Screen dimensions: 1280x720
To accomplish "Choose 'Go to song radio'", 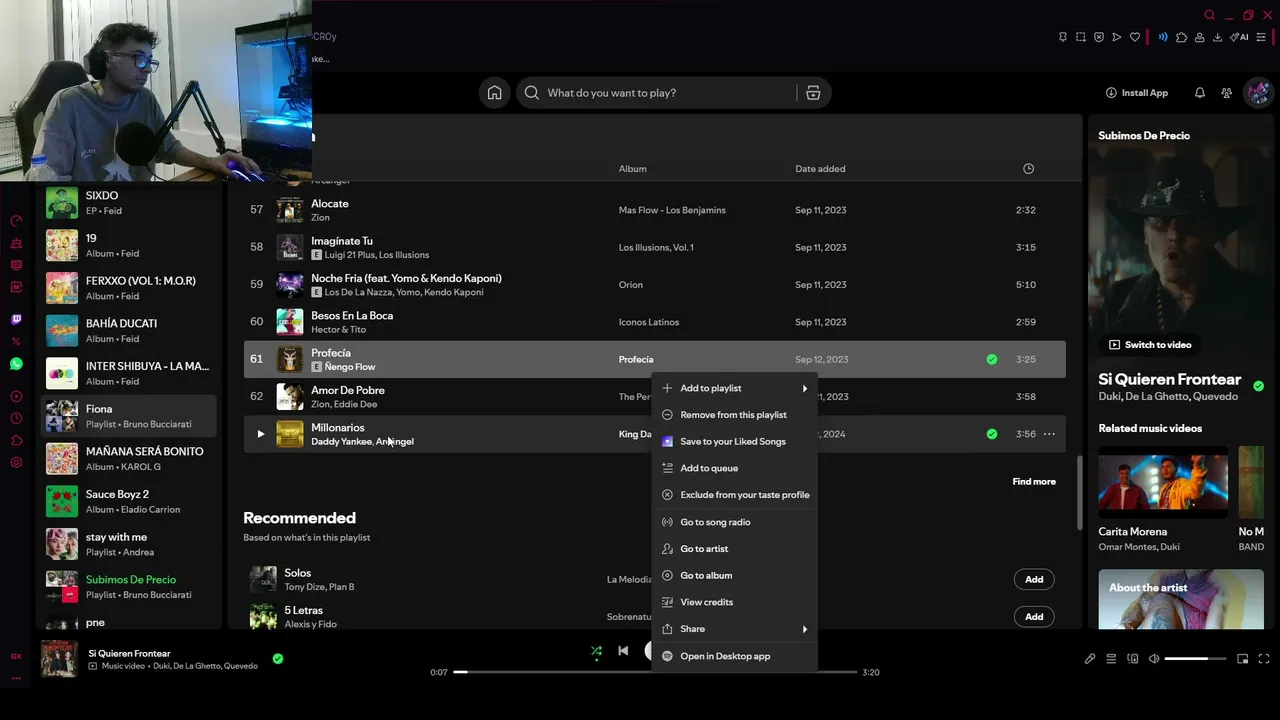I will pyautogui.click(x=734, y=522).
